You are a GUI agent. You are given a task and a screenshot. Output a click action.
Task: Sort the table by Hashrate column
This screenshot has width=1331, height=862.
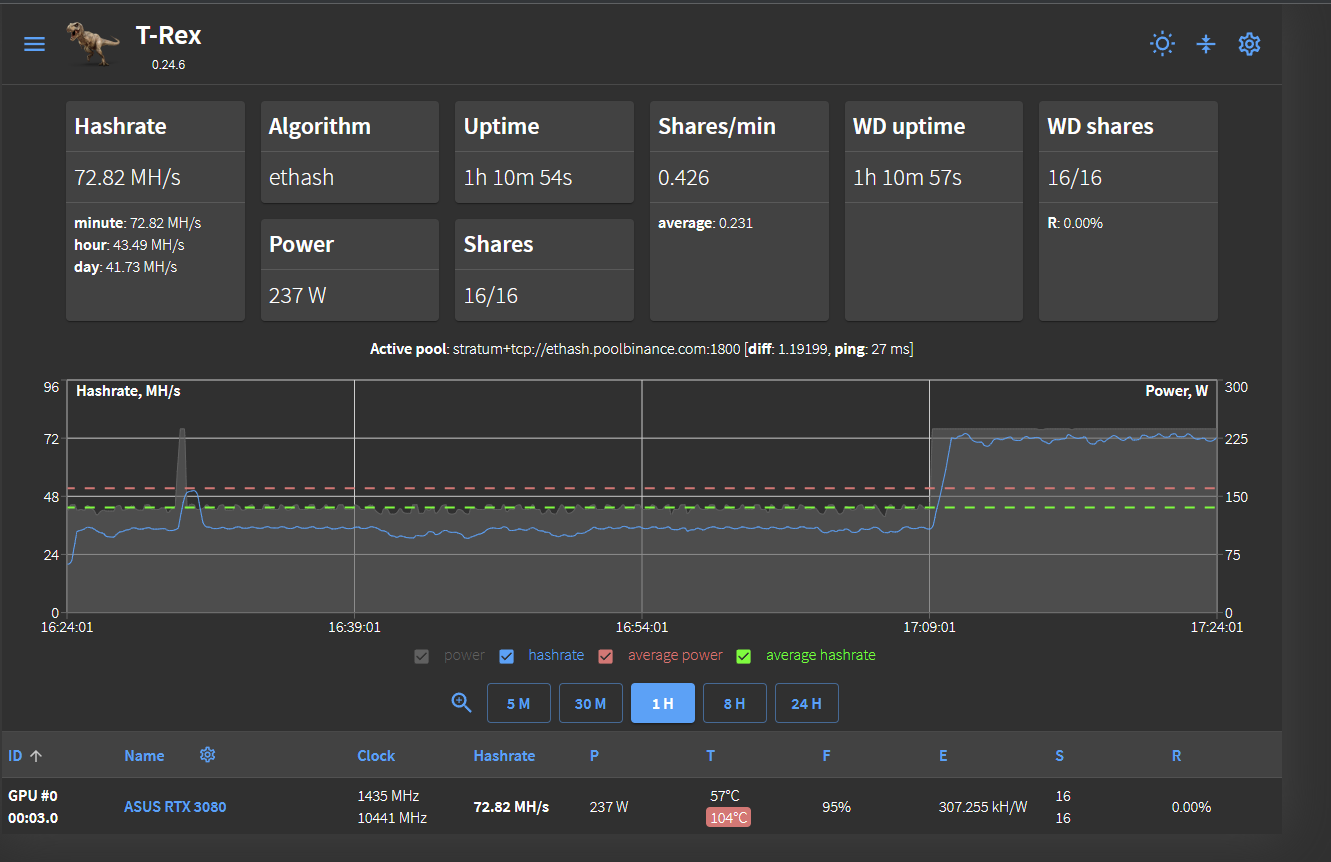click(504, 755)
